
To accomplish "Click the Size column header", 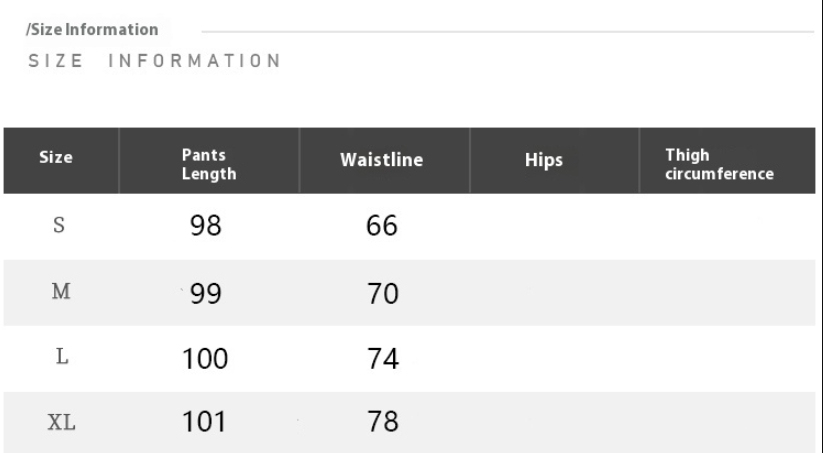I will coord(56,157).
